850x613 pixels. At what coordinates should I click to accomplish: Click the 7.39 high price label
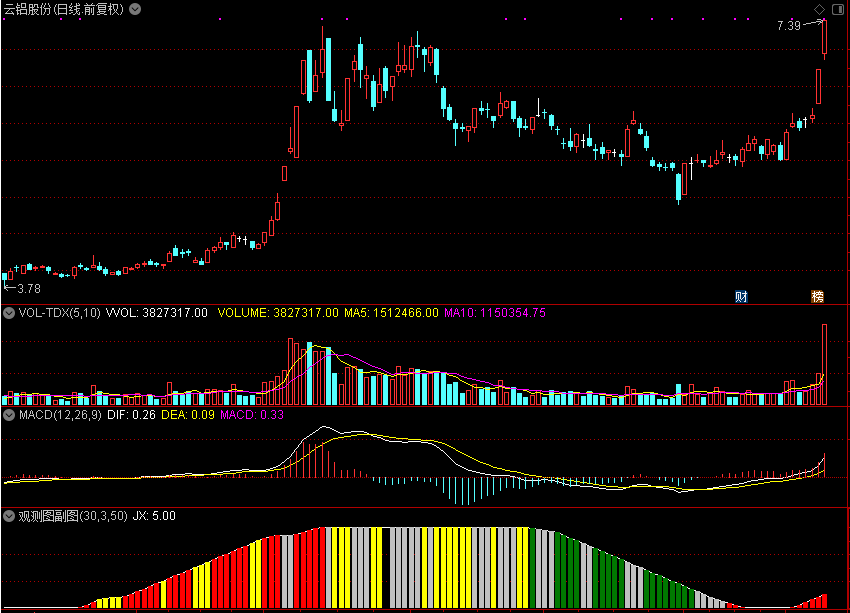point(789,25)
